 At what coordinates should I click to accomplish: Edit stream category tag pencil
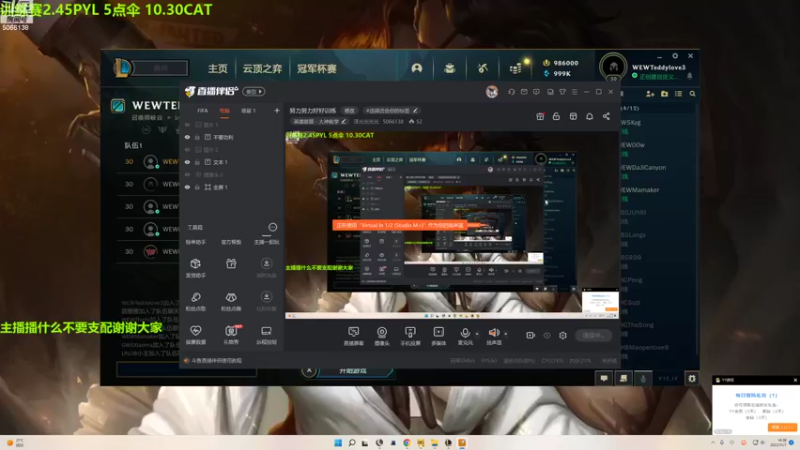(344, 121)
